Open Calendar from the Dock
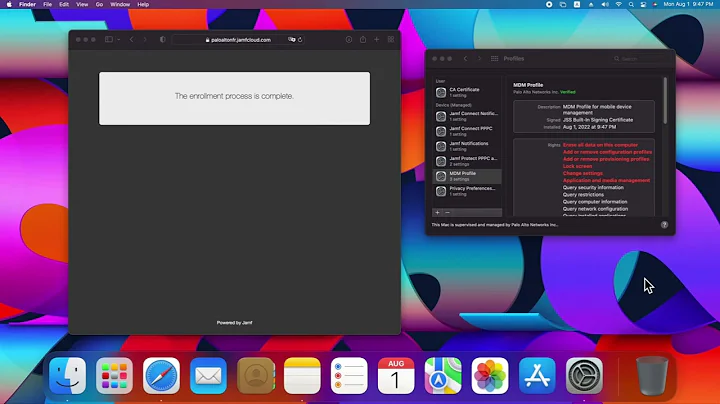The image size is (720, 404). tap(396, 376)
